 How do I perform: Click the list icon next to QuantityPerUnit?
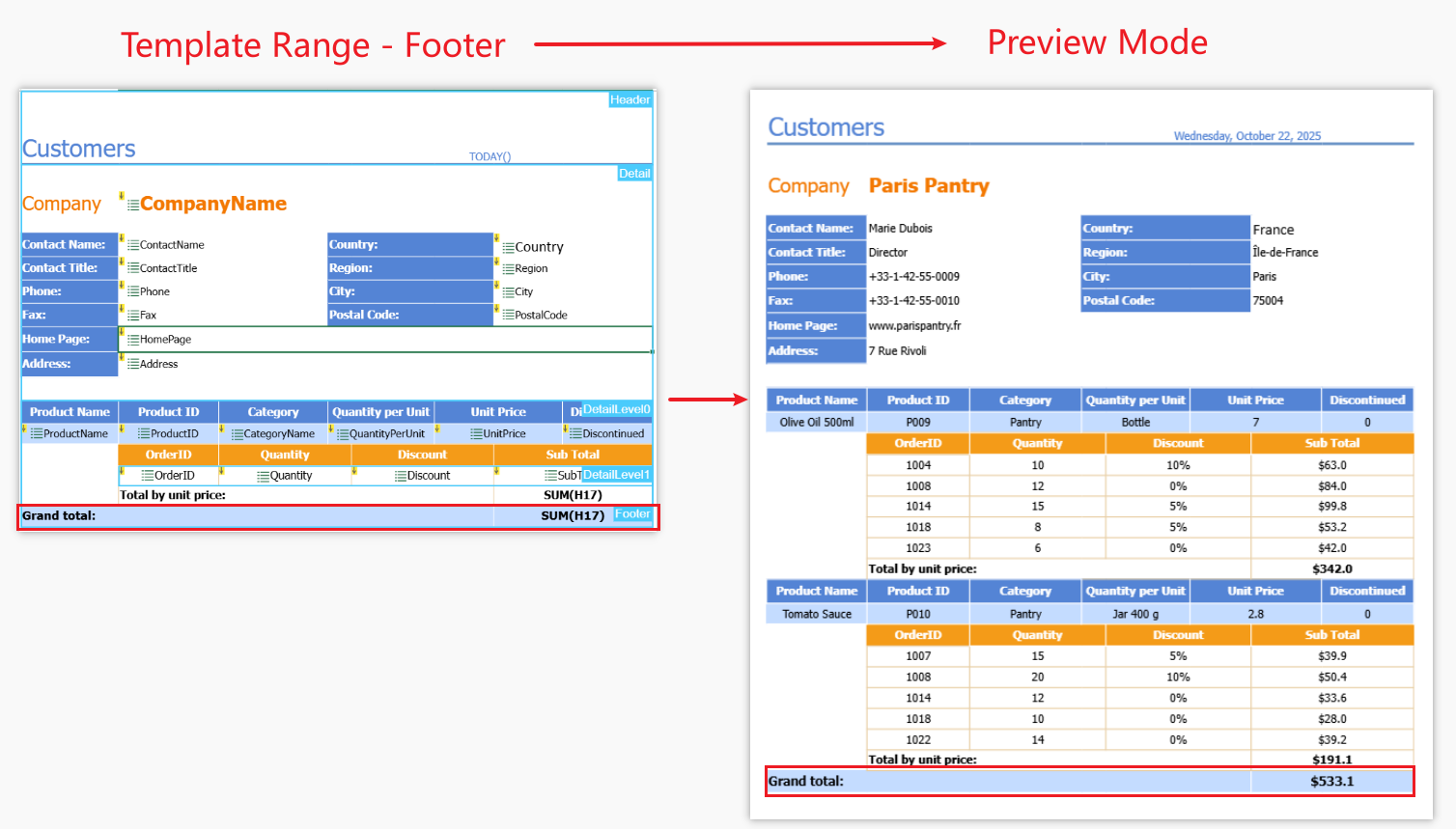click(343, 434)
